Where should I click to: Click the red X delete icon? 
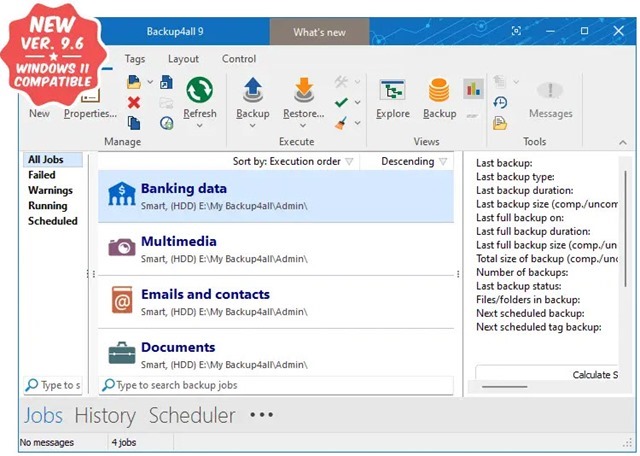pos(134,102)
